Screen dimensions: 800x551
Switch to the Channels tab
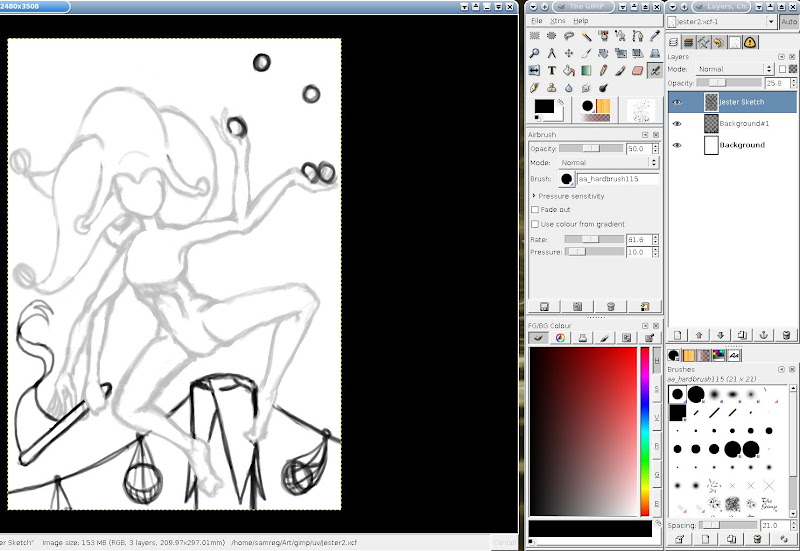click(688, 42)
